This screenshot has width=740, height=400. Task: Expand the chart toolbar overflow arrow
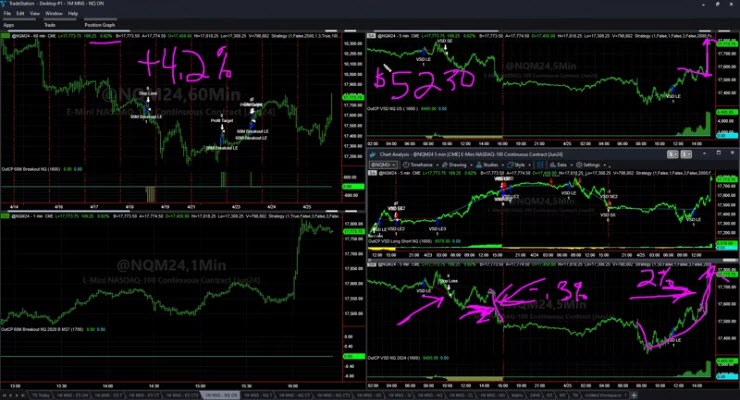click(610, 165)
